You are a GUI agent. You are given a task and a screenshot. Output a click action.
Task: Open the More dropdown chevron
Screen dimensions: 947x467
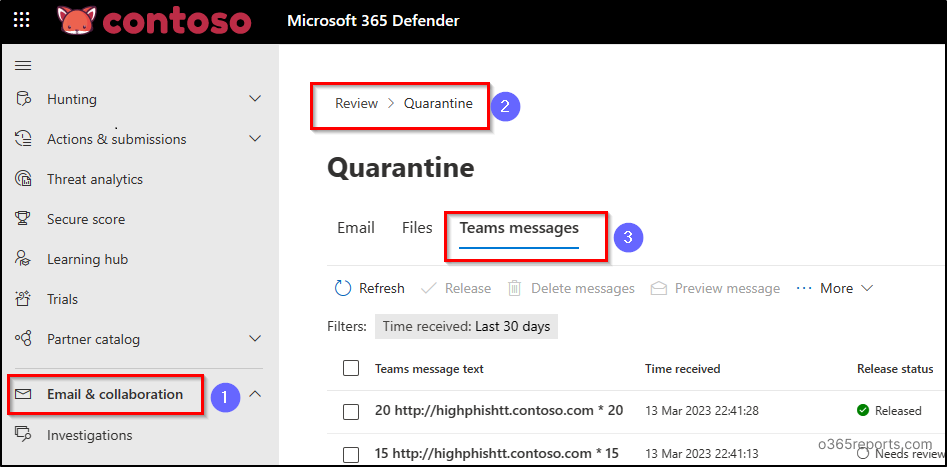pyautogui.click(x=867, y=289)
